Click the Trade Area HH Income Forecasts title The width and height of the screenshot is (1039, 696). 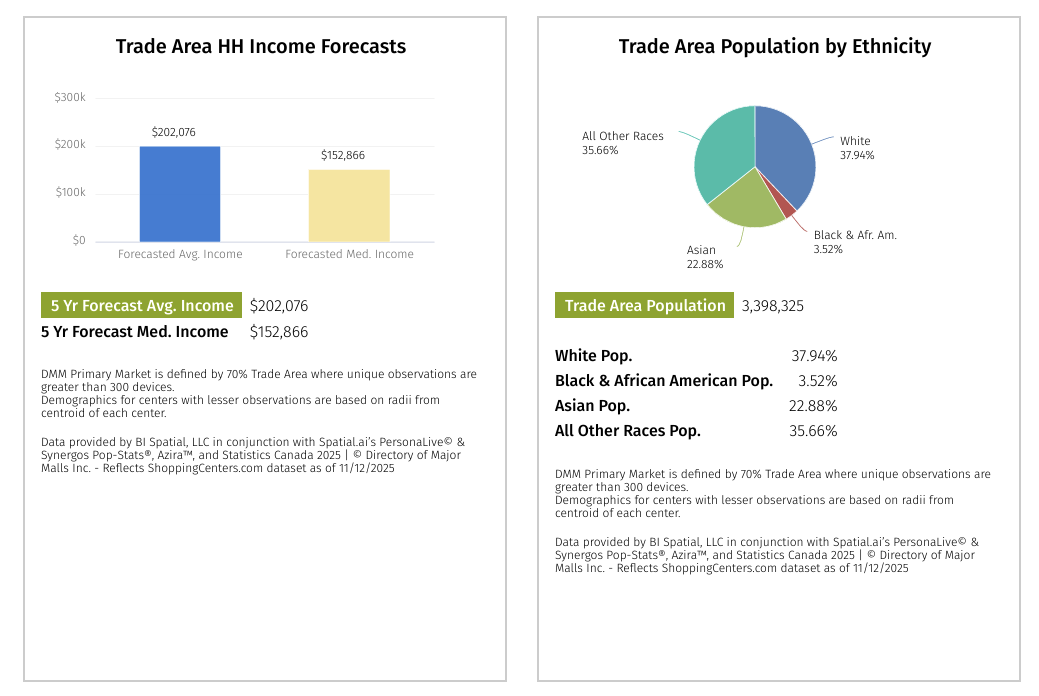[x=261, y=46]
